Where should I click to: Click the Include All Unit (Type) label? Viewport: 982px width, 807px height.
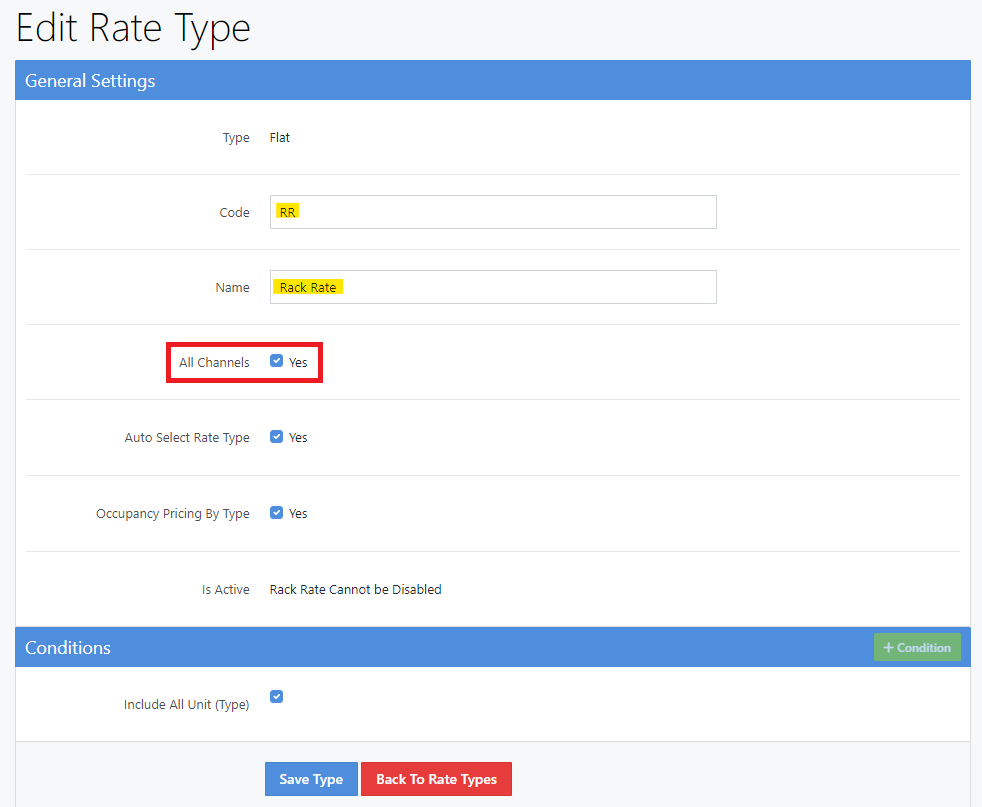point(186,705)
